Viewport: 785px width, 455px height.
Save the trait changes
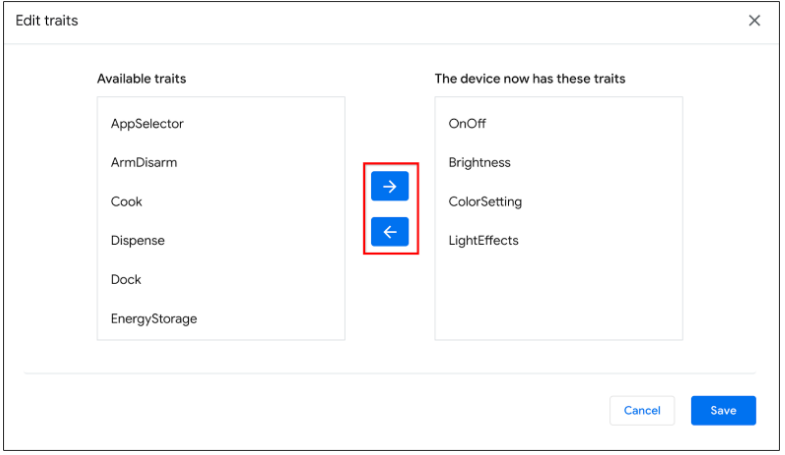723,410
